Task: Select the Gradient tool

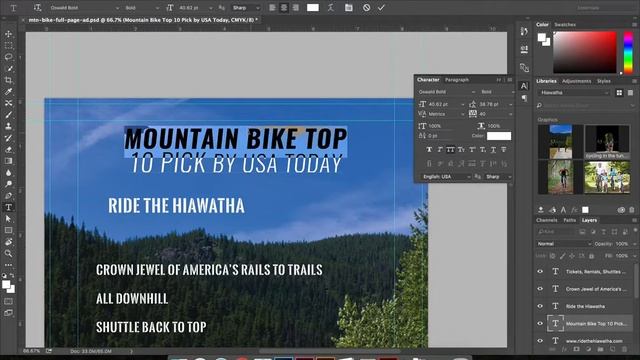Action: coord(8,161)
